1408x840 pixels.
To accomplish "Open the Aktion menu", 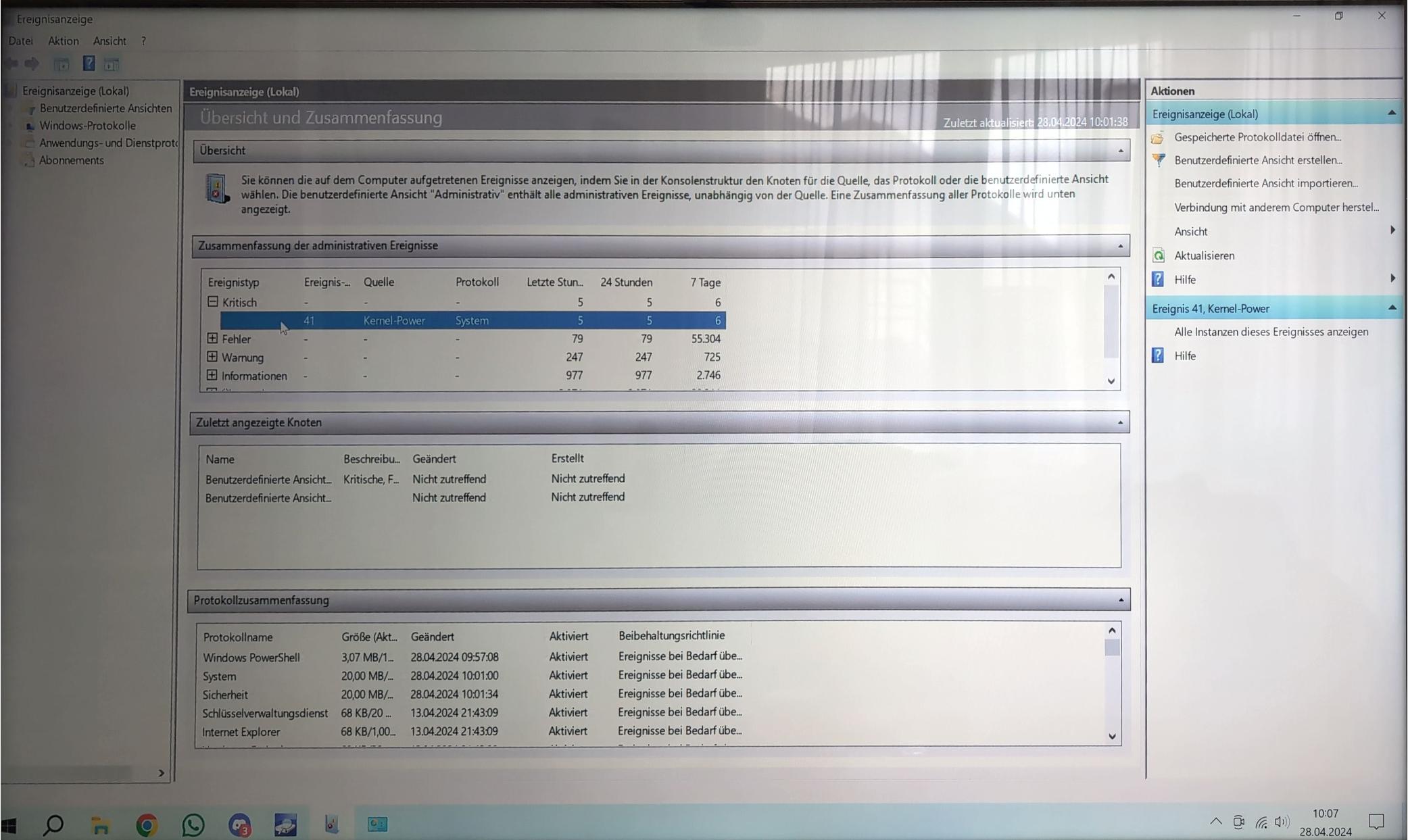I will [x=63, y=41].
